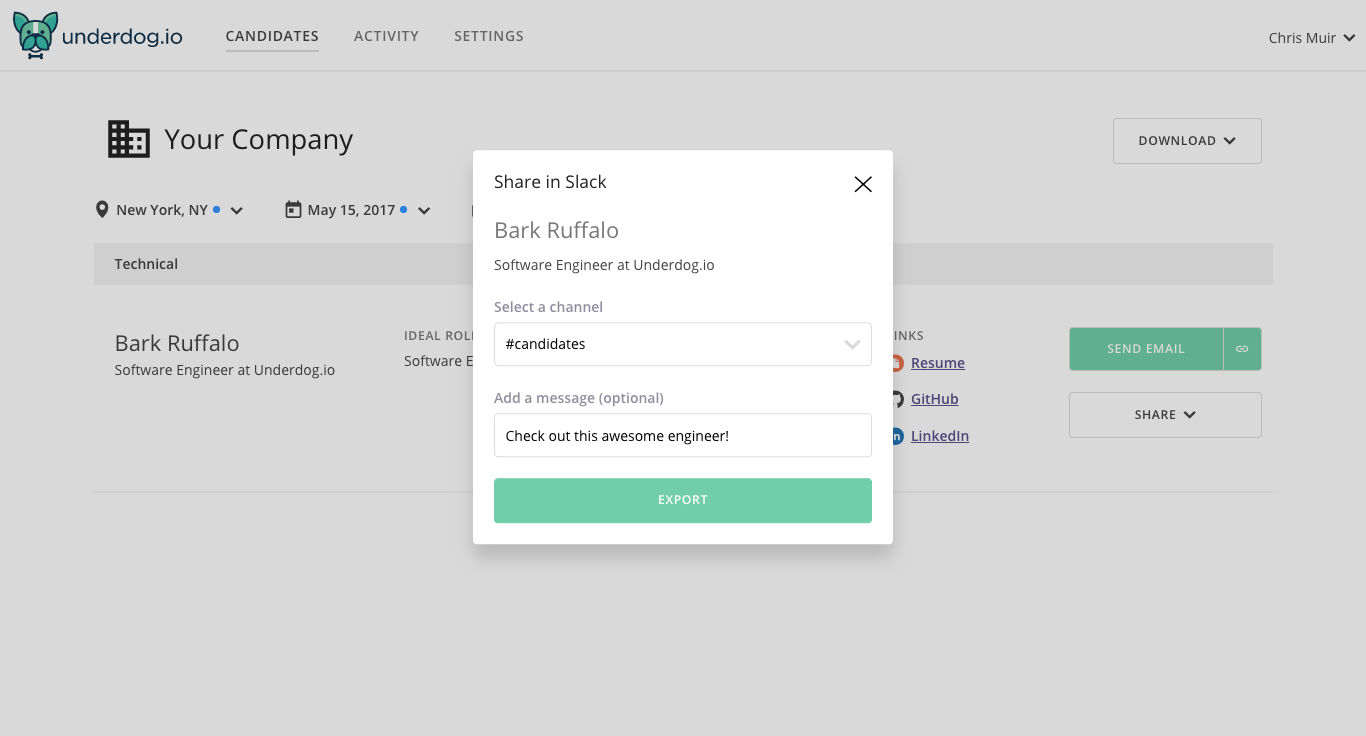Expand the Download dropdown
The height and width of the screenshot is (736, 1366).
click(1187, 141)
